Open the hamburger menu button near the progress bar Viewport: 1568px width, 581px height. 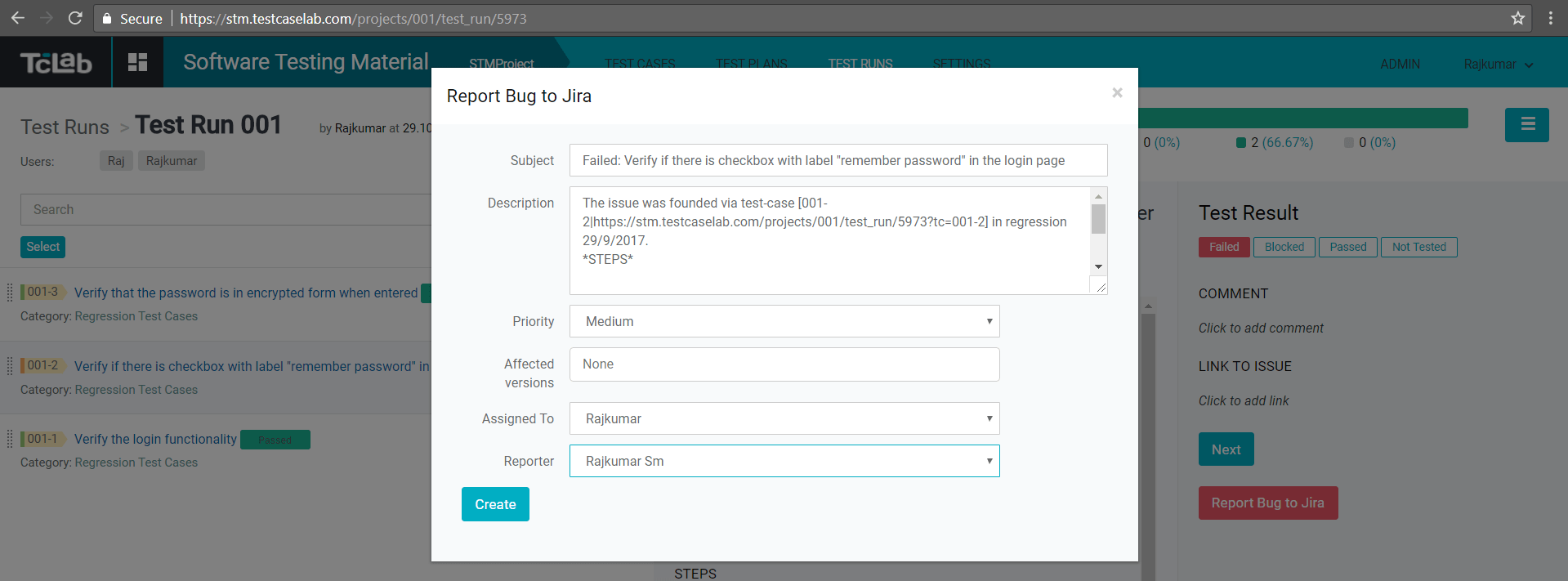coord(1527,125)
